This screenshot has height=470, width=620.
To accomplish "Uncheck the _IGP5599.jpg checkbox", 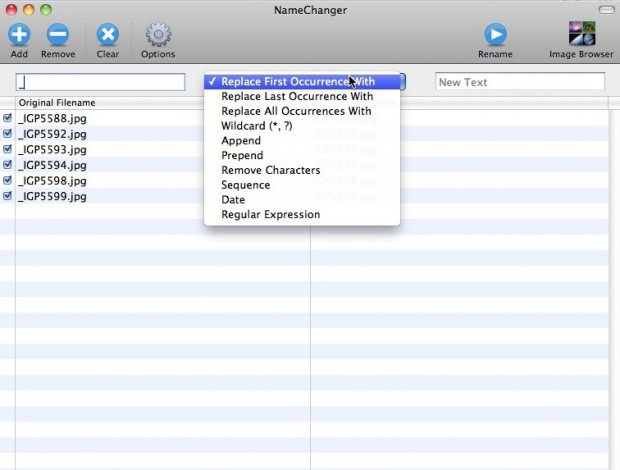I will [x=7, y=196].
